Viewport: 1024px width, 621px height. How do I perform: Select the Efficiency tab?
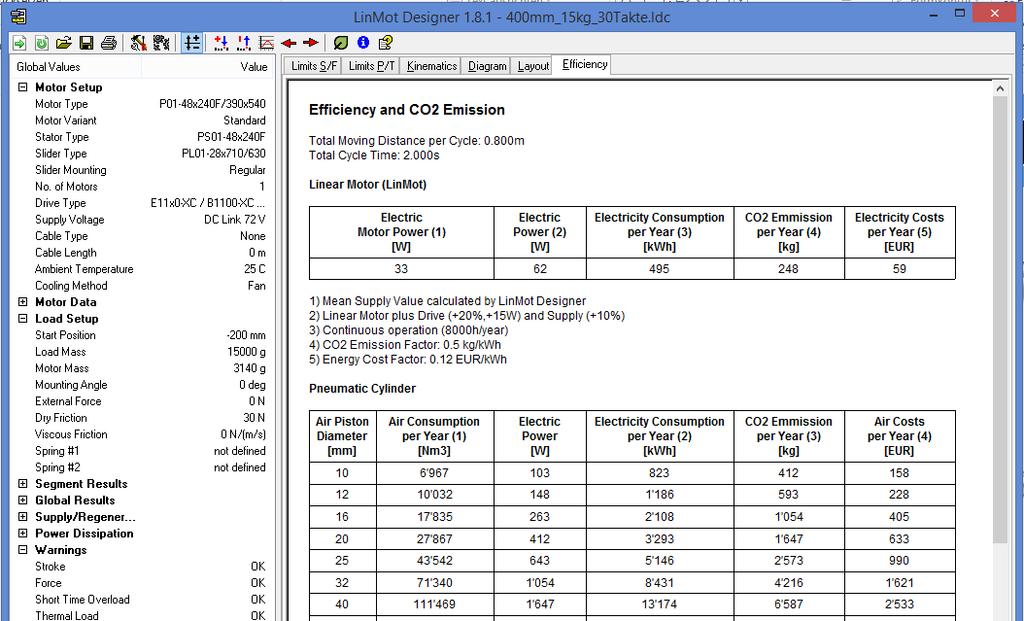584,64
